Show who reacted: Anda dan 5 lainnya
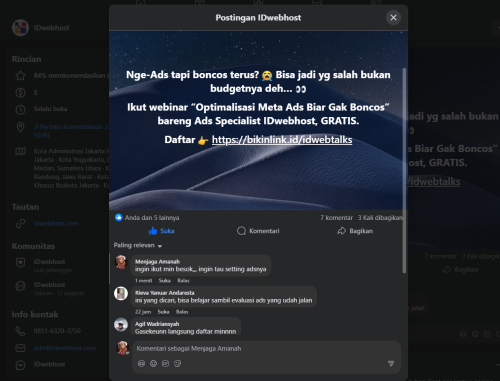The width and height of the screenshot is (500, 381). click(x=152, y=218)
